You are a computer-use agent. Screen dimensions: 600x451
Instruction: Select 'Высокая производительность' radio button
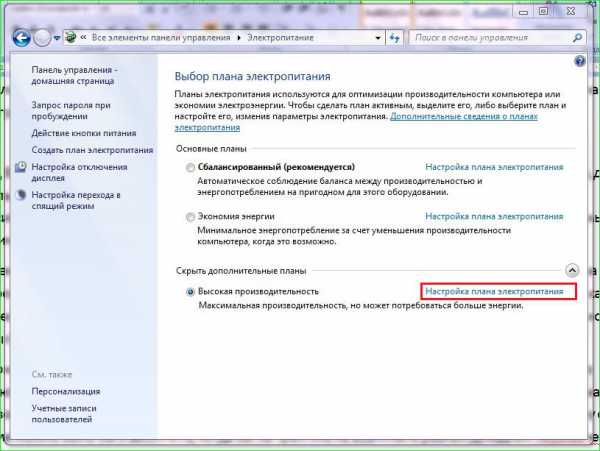[190, 292]
